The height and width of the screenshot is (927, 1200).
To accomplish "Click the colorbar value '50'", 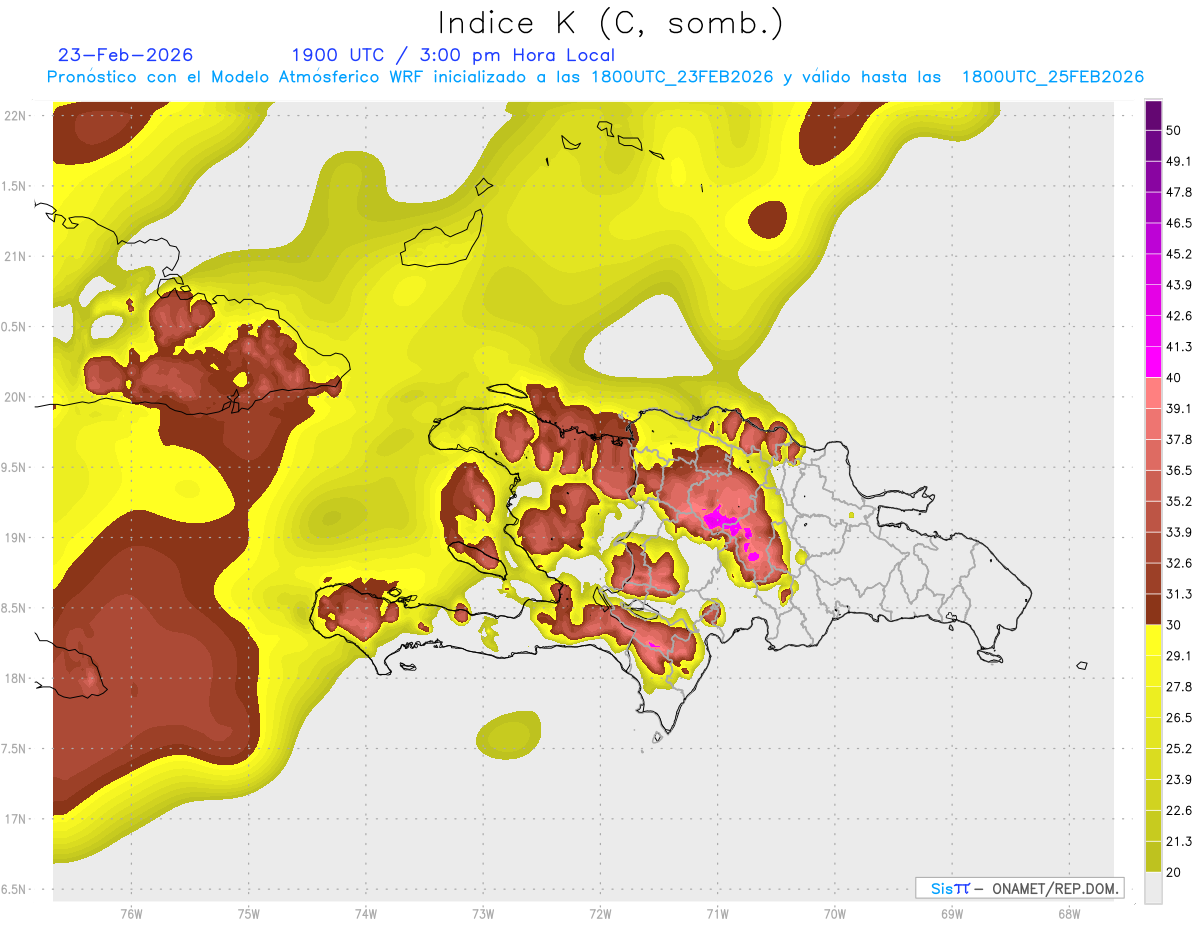I will click(1174, 130).
